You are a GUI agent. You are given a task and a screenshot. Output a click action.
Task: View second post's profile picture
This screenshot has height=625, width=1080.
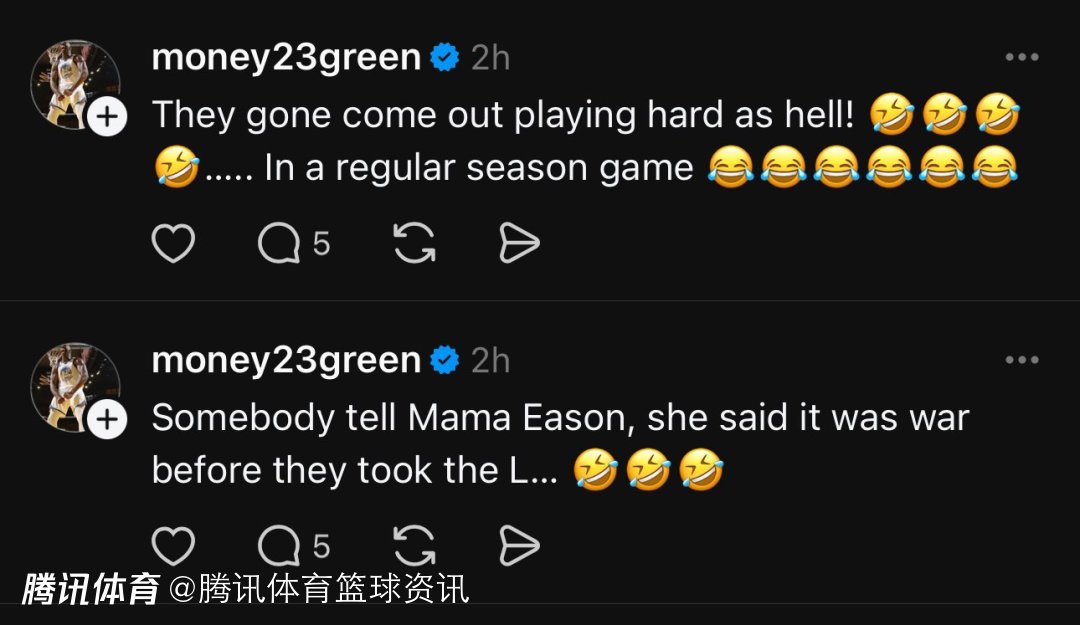coord(75,387)
